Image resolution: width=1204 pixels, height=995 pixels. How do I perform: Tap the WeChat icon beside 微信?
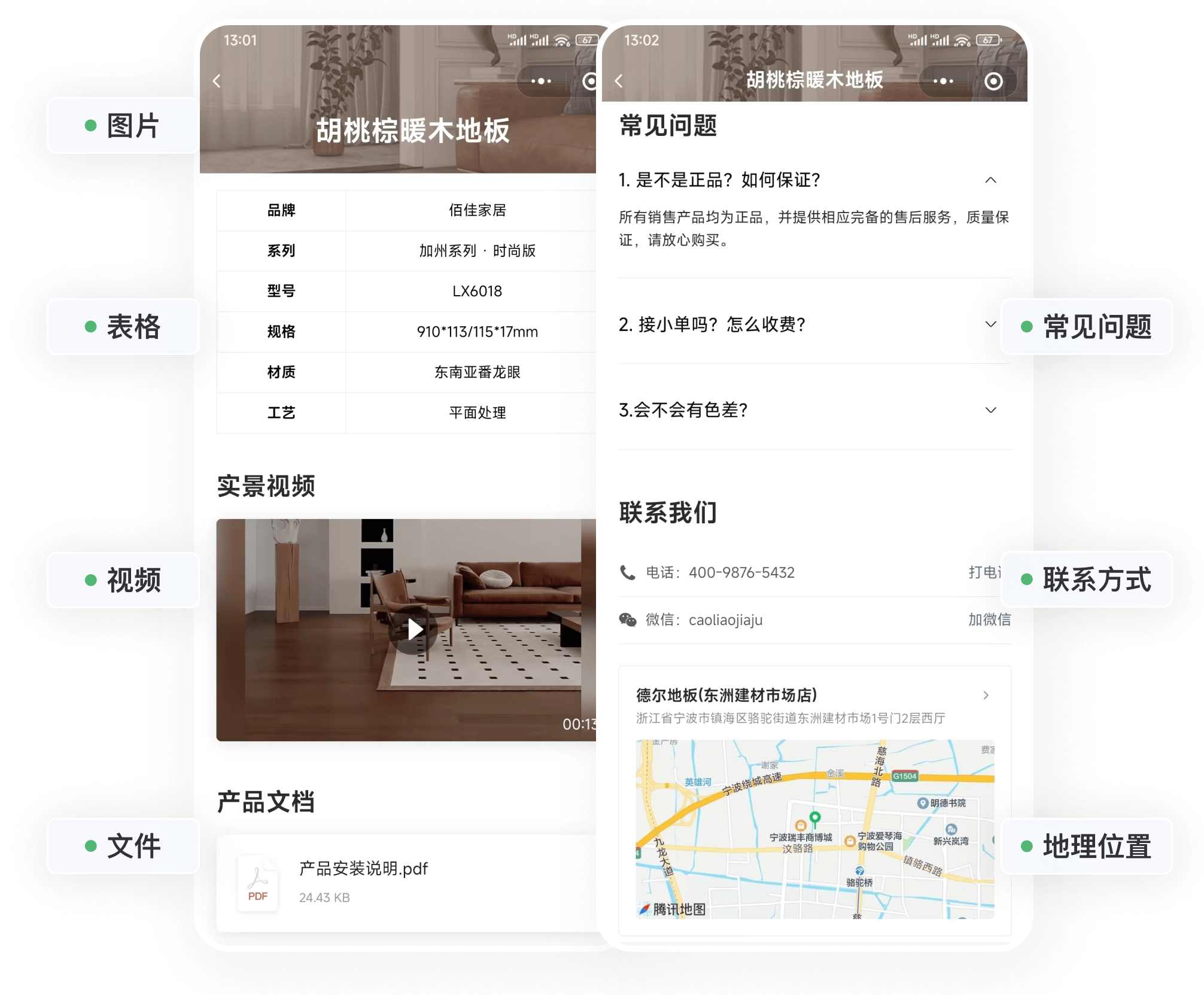[x=627, y=620]
